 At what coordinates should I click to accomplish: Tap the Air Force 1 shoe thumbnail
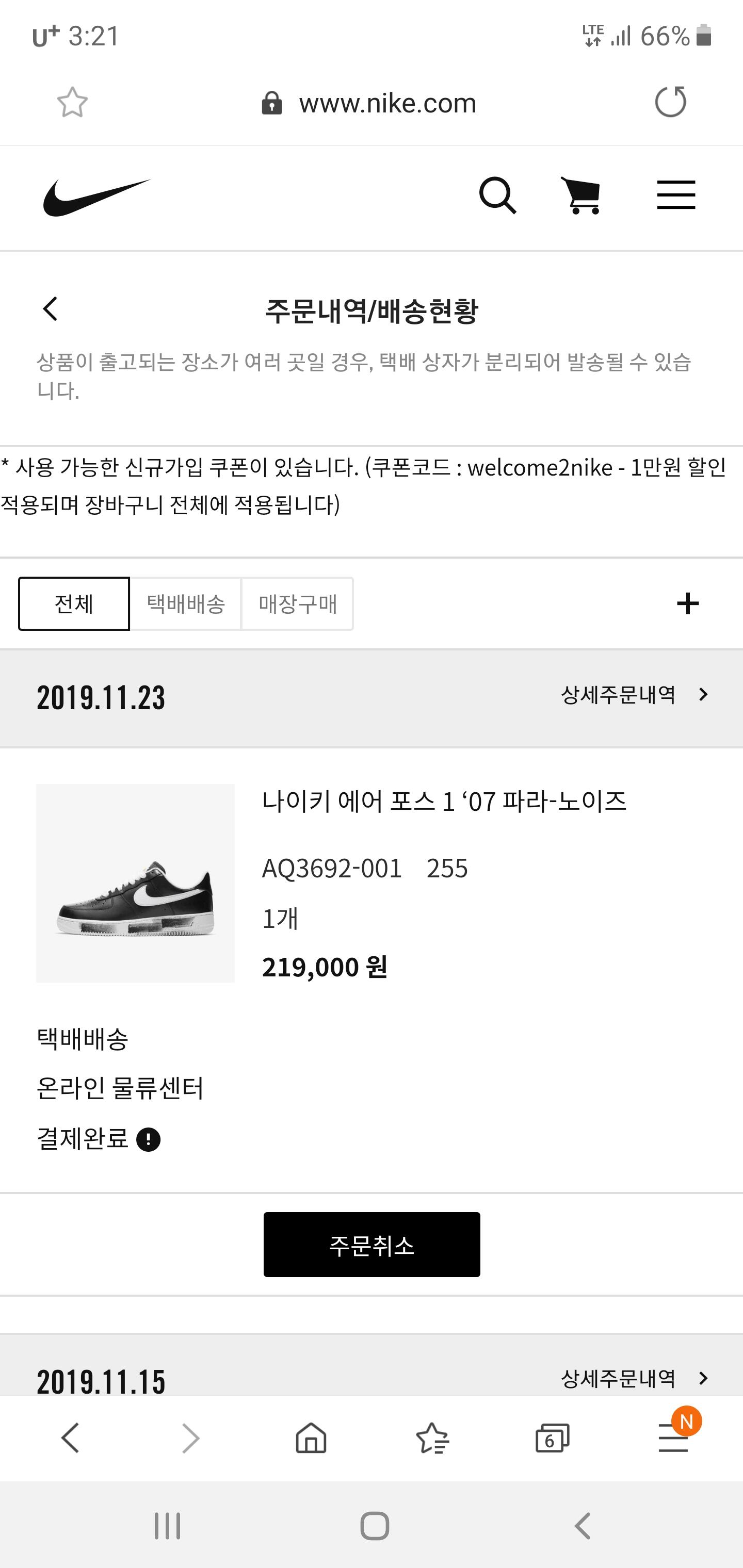[135, 883]
